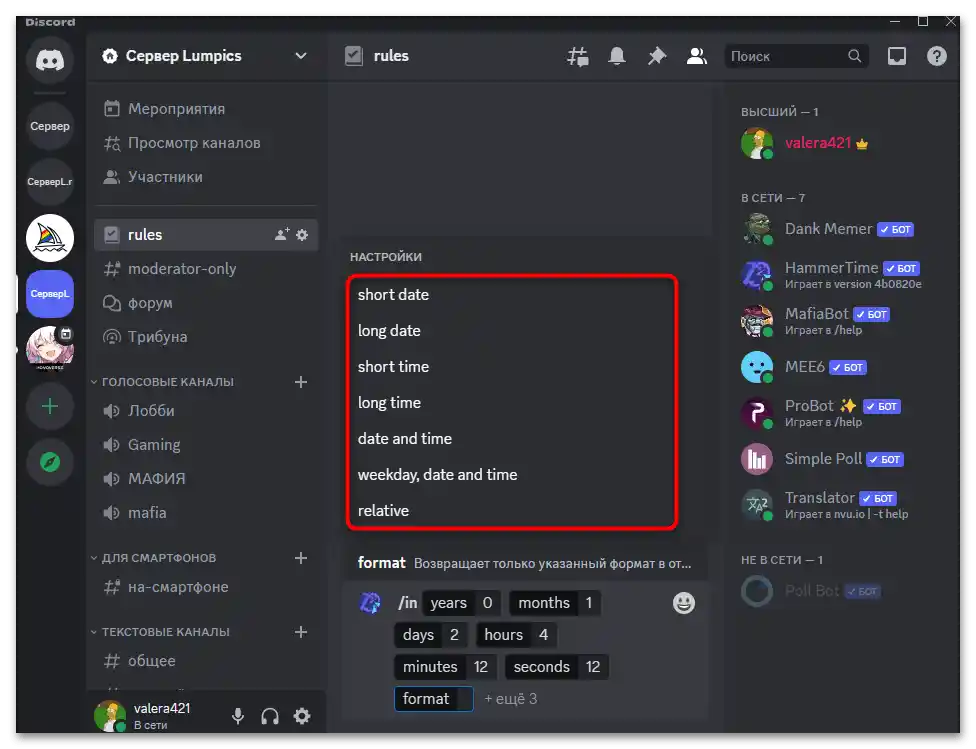Show pinned messages pin icon

(x=657, y=56)
